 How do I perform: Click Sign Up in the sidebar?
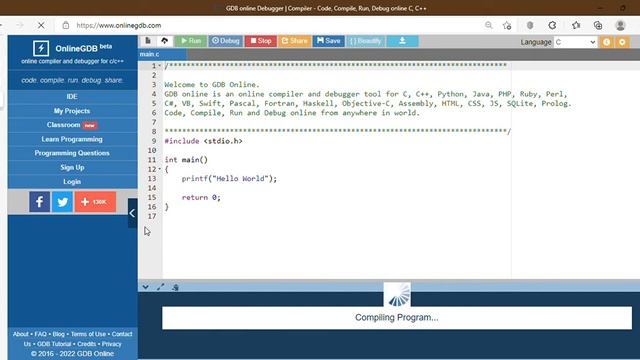click(x=72, y=167)
